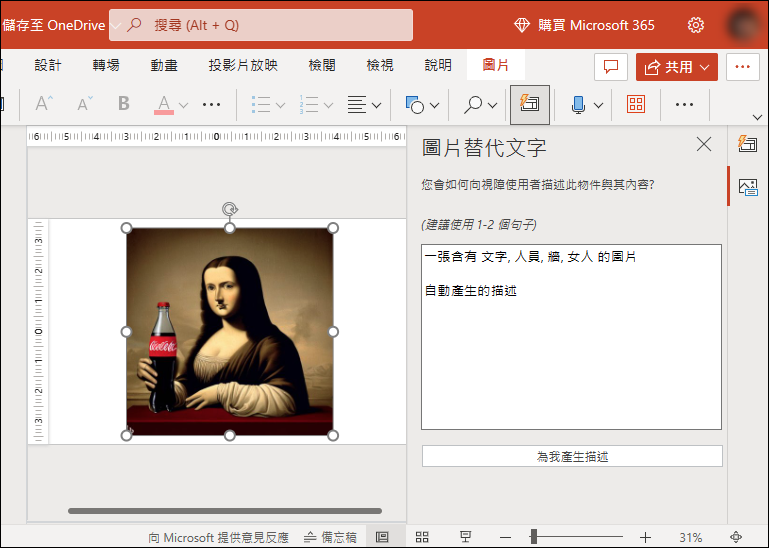Image resolution: width=769 pixels, height=548 pixels.
Task: Expand shapes gallery dropdown
Action: coord(435,105)
